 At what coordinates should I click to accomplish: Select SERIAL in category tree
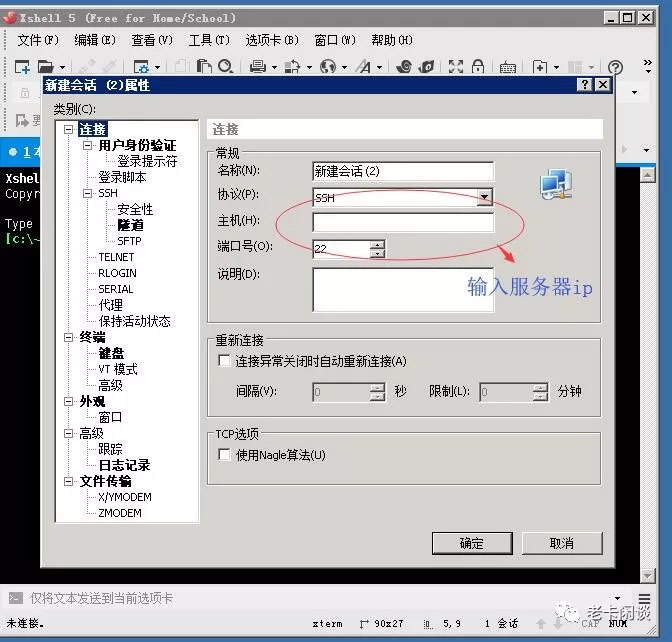(116, 289)
